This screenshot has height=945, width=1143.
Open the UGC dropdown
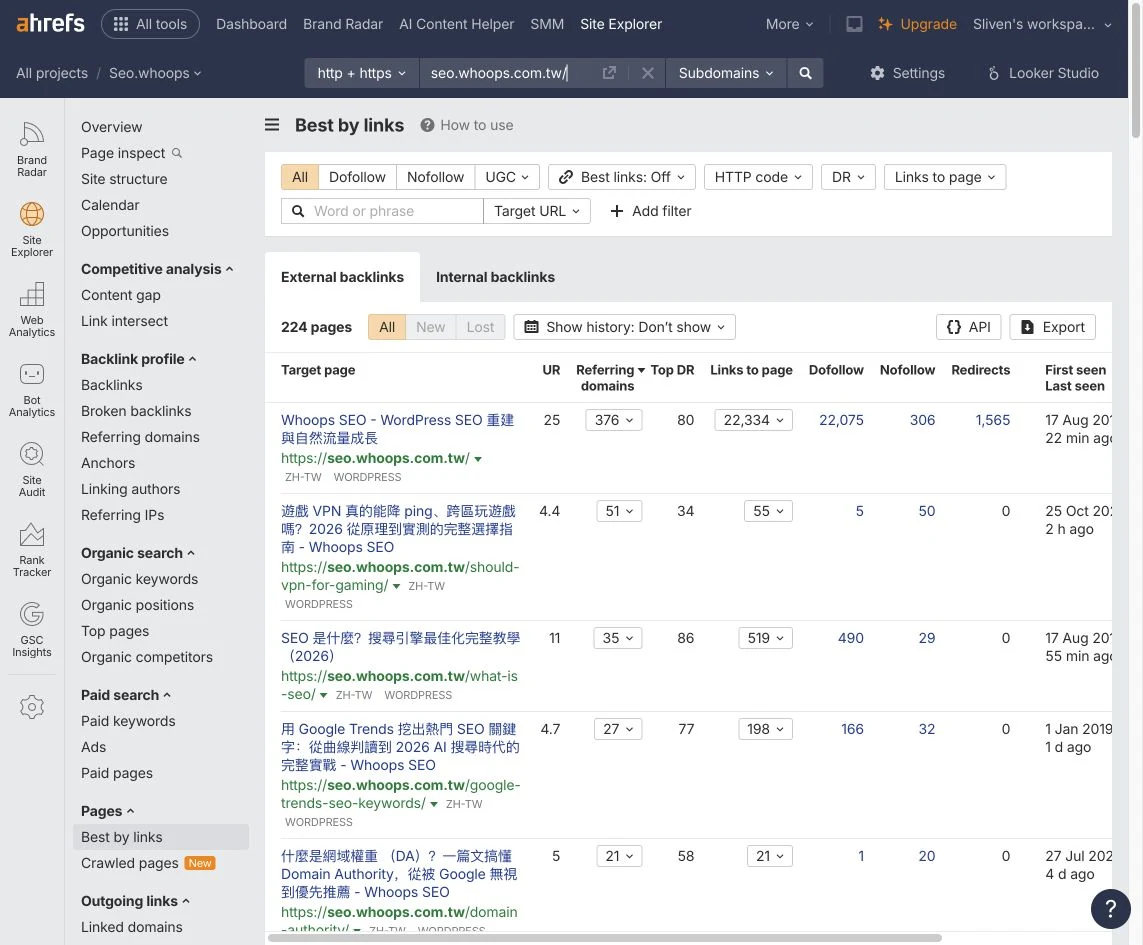507,177
